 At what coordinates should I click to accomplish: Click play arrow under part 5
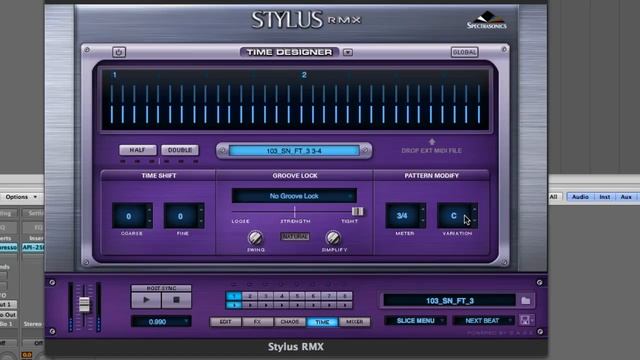pyautogui.click(x=297, y=305)
